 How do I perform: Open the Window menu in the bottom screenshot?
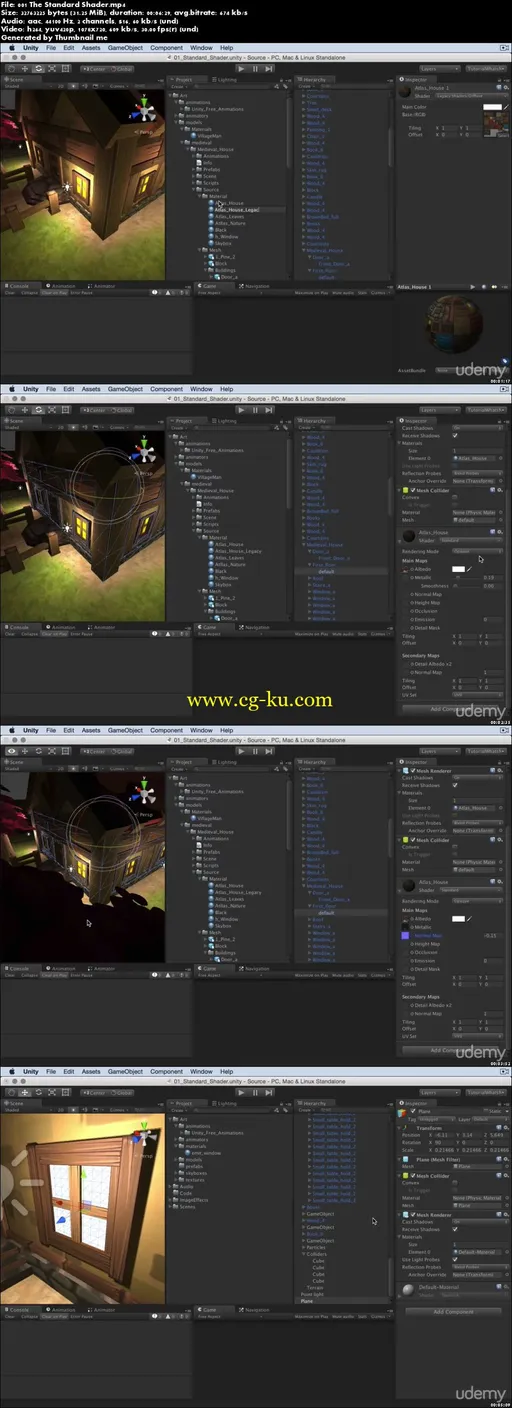coord(201,1073)
